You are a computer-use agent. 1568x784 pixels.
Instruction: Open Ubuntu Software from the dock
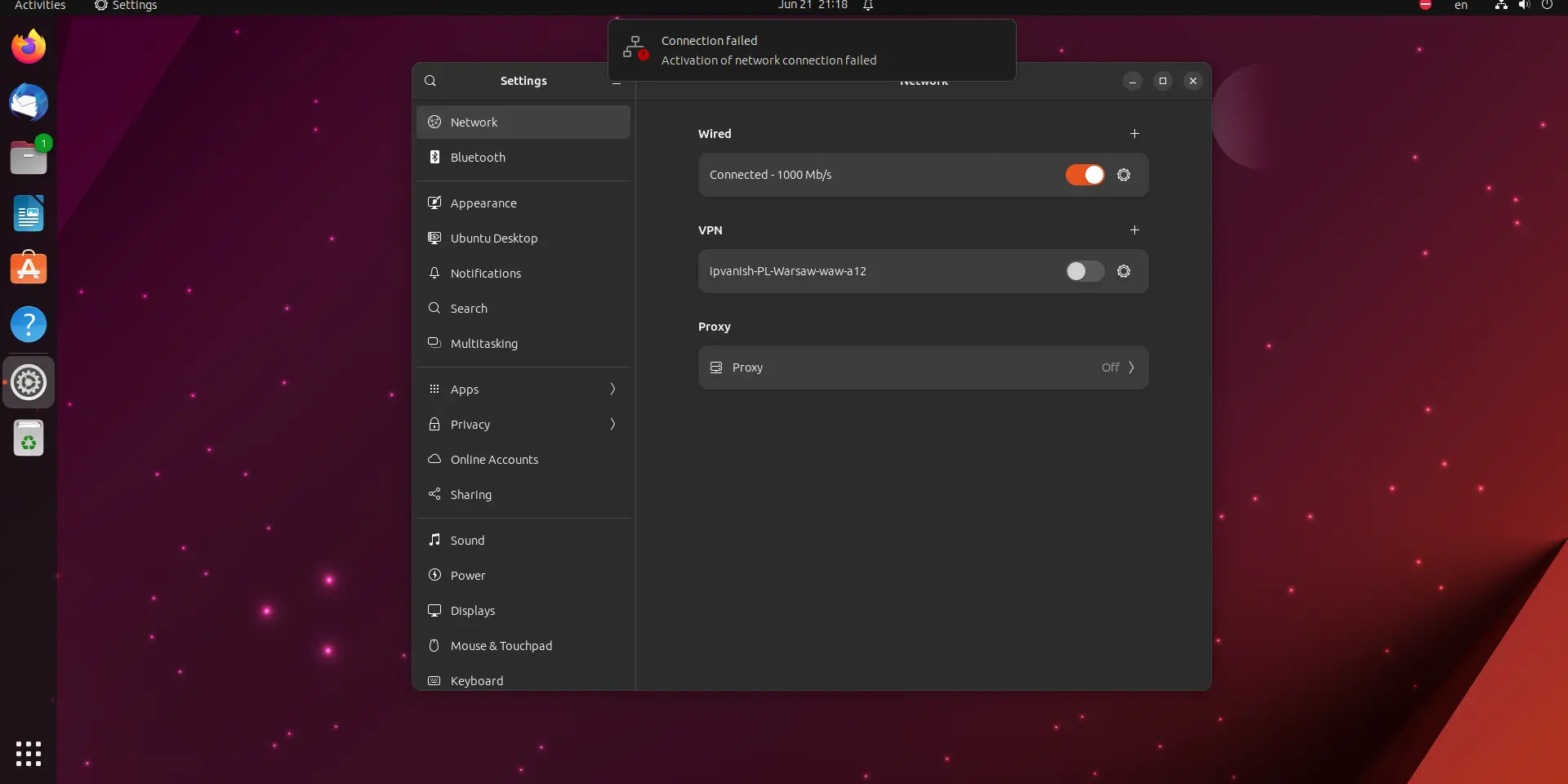pos(29,268)
